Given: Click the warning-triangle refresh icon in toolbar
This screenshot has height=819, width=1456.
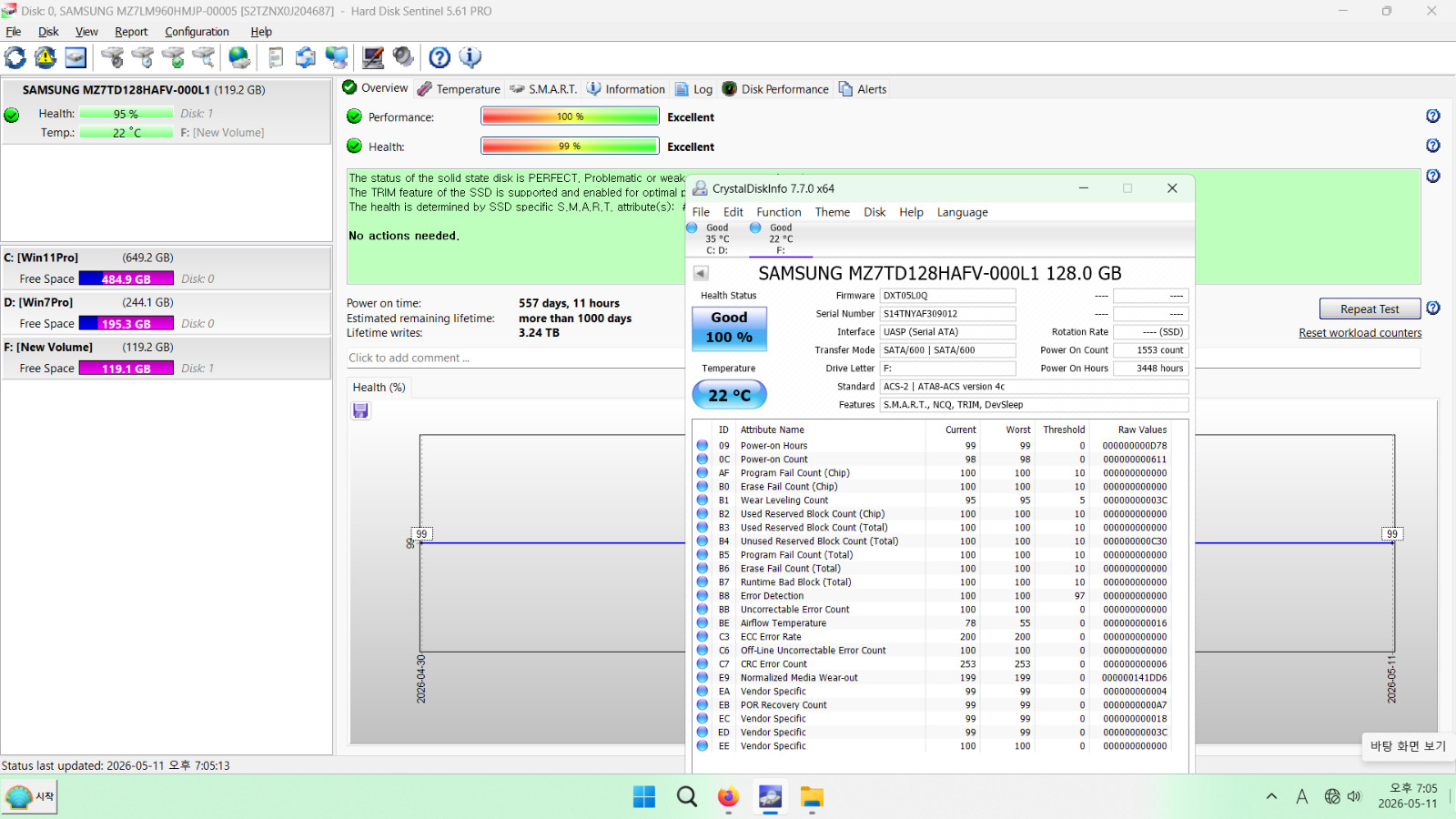Looking at the screenshot, I should click(x=45, y=57).
